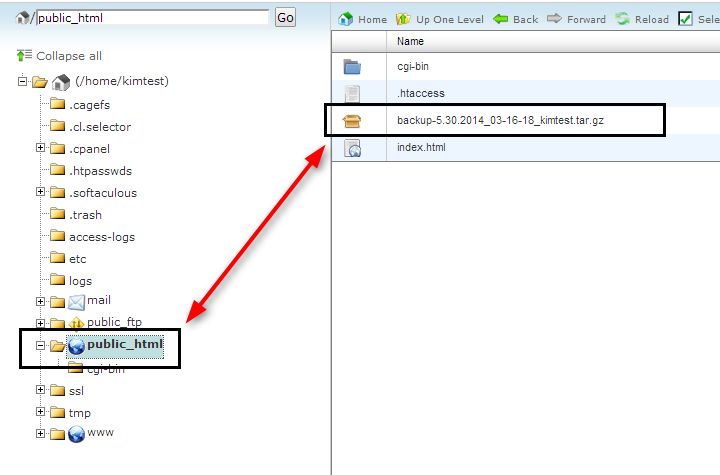Click the envelope icon of mail folder
The image size is (720, 475).
click(x=76, y=303)
